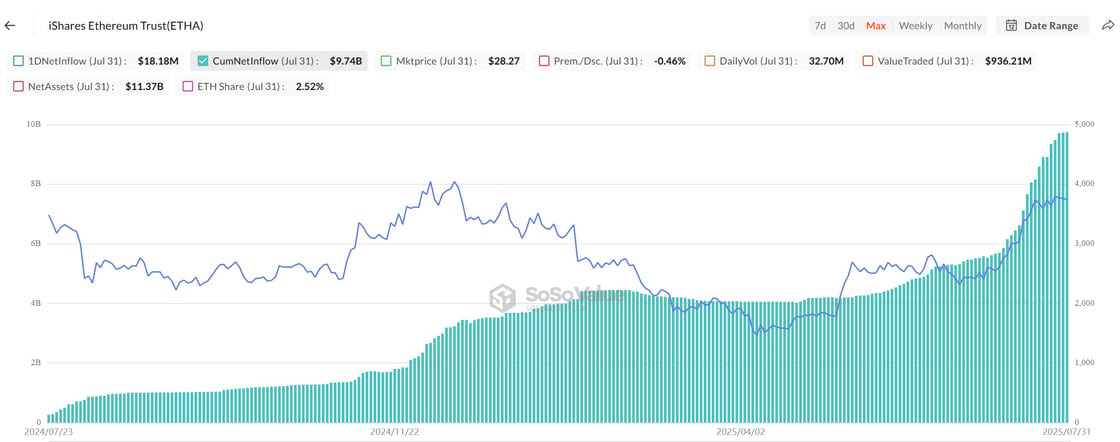
Task: Switch to Weekly interval
Action: (915, 26)
